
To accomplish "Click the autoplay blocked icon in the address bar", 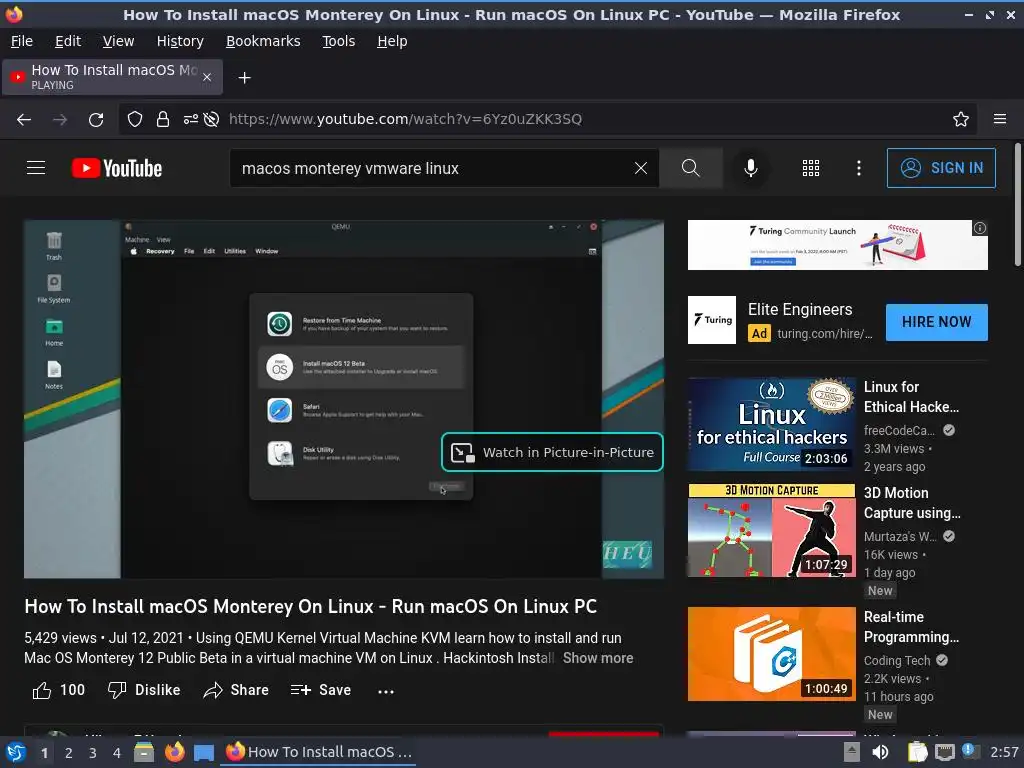I will pos(211,120).
